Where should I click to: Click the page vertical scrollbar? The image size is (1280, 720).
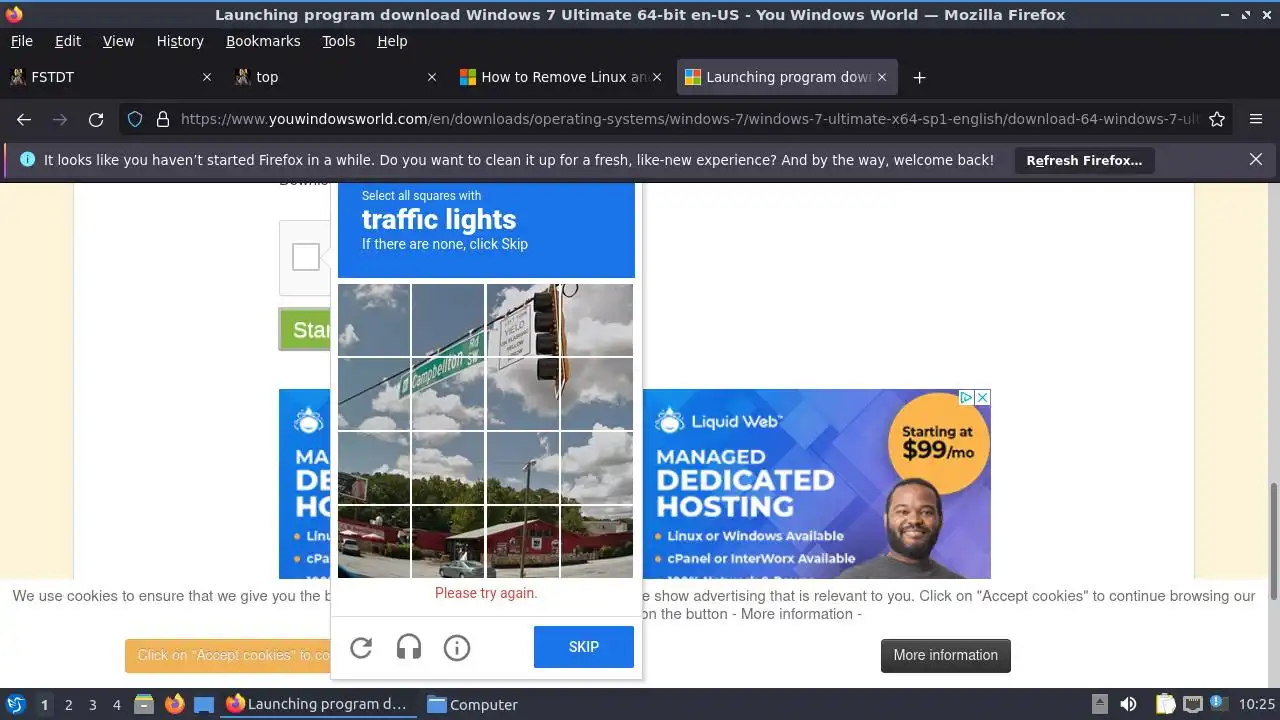point(1273,540)
